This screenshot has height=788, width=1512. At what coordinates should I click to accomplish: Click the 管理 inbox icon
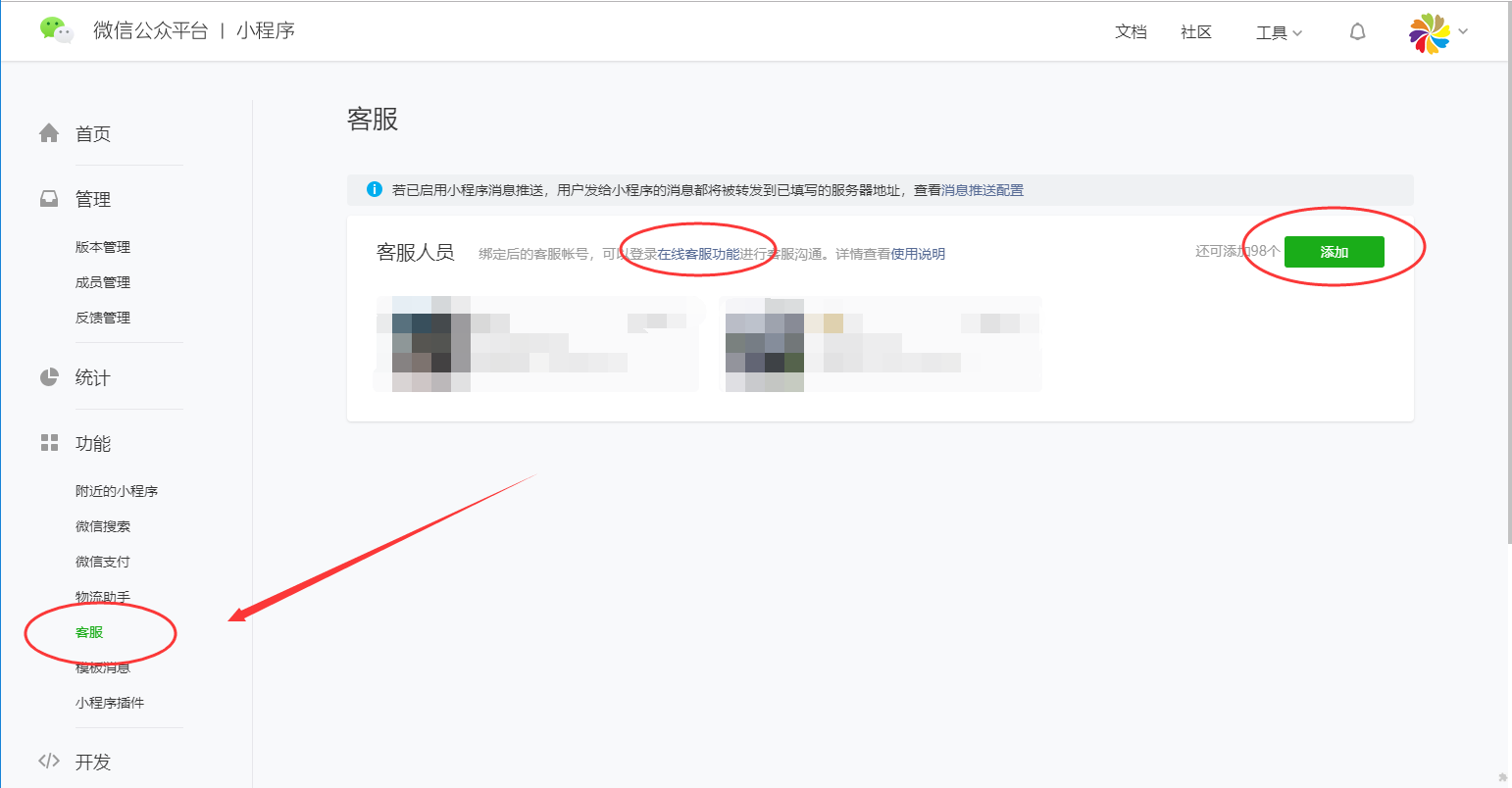49,199
